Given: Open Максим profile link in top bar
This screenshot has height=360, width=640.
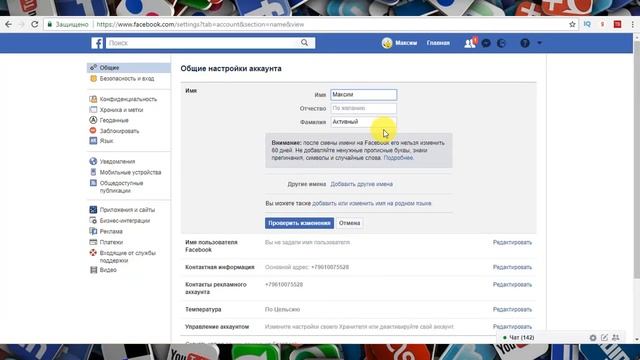Looking at the screenshot, I should click(x=406, y=43).
